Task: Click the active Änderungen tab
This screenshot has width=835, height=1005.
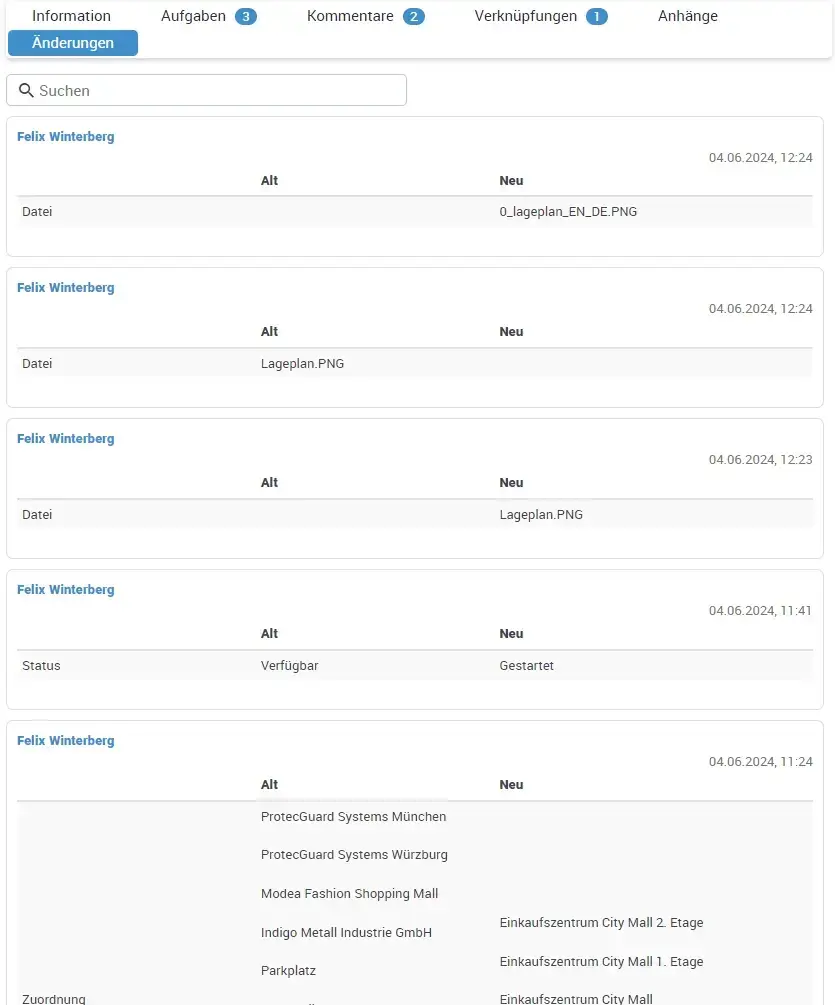Action: 73,43
